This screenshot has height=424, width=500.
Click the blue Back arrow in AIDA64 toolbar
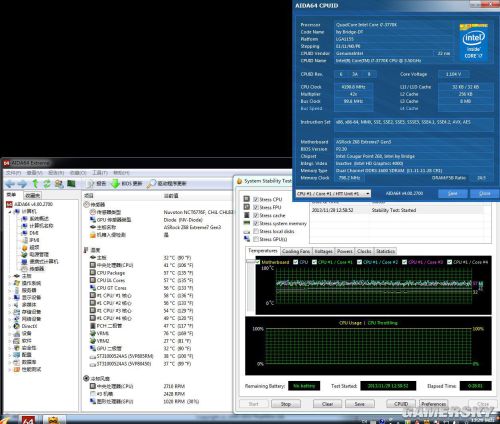point(10,183)
